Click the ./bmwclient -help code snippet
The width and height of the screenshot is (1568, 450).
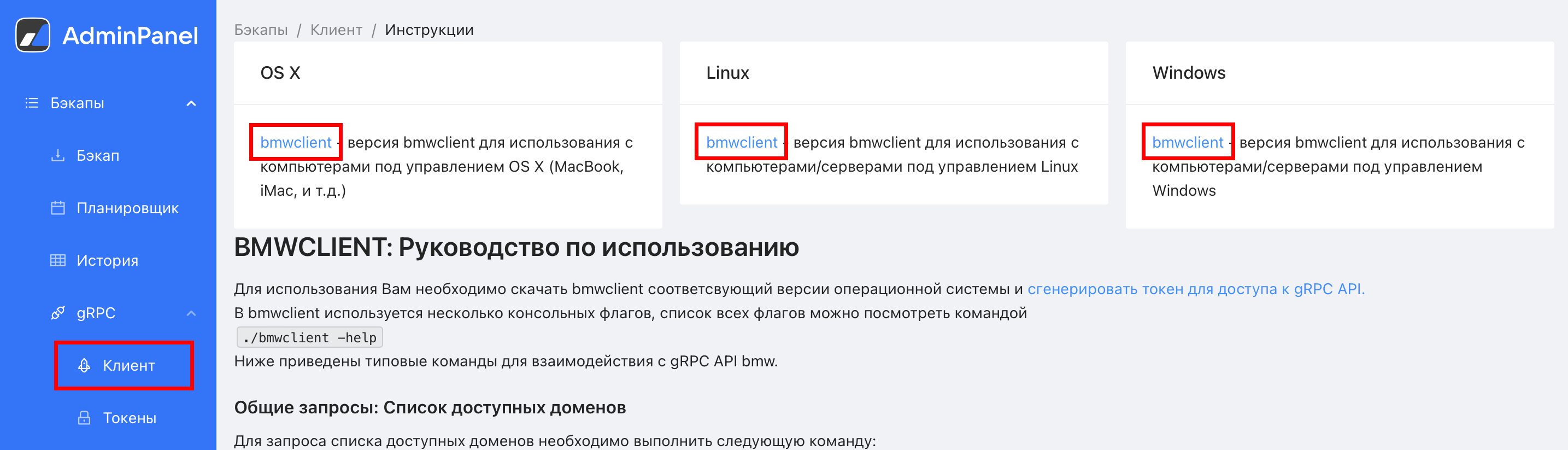[309, 337]
